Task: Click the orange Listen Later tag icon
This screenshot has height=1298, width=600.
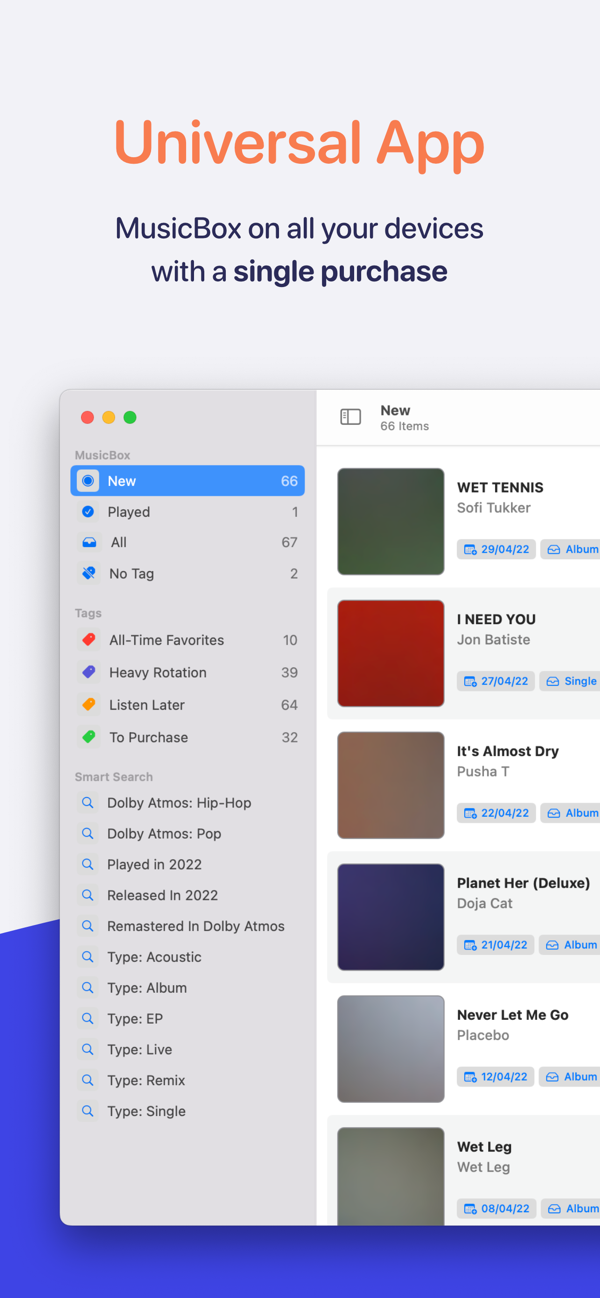Action: [x=89, y=705]
